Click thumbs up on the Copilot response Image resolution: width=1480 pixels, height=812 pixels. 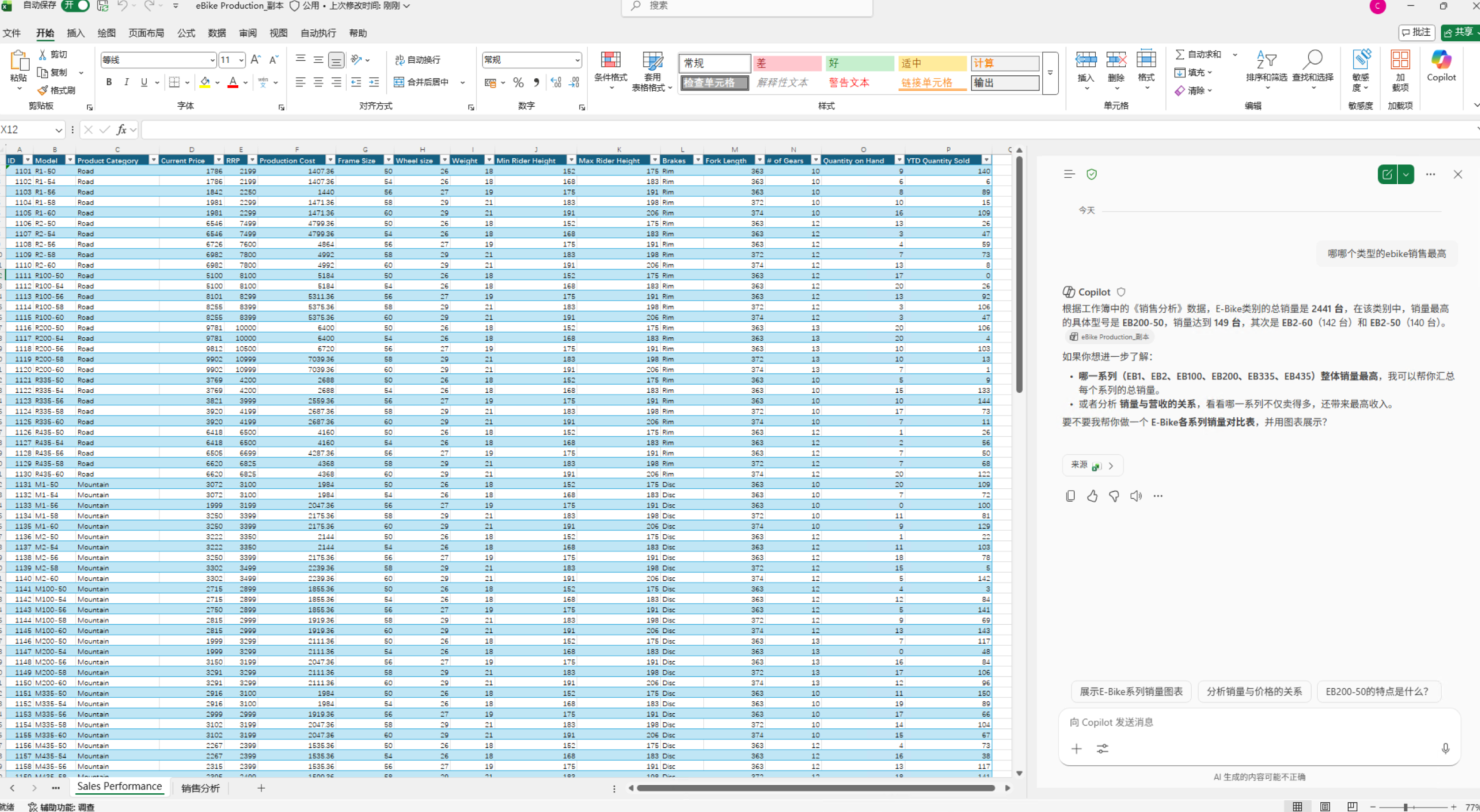[1092, 496]
